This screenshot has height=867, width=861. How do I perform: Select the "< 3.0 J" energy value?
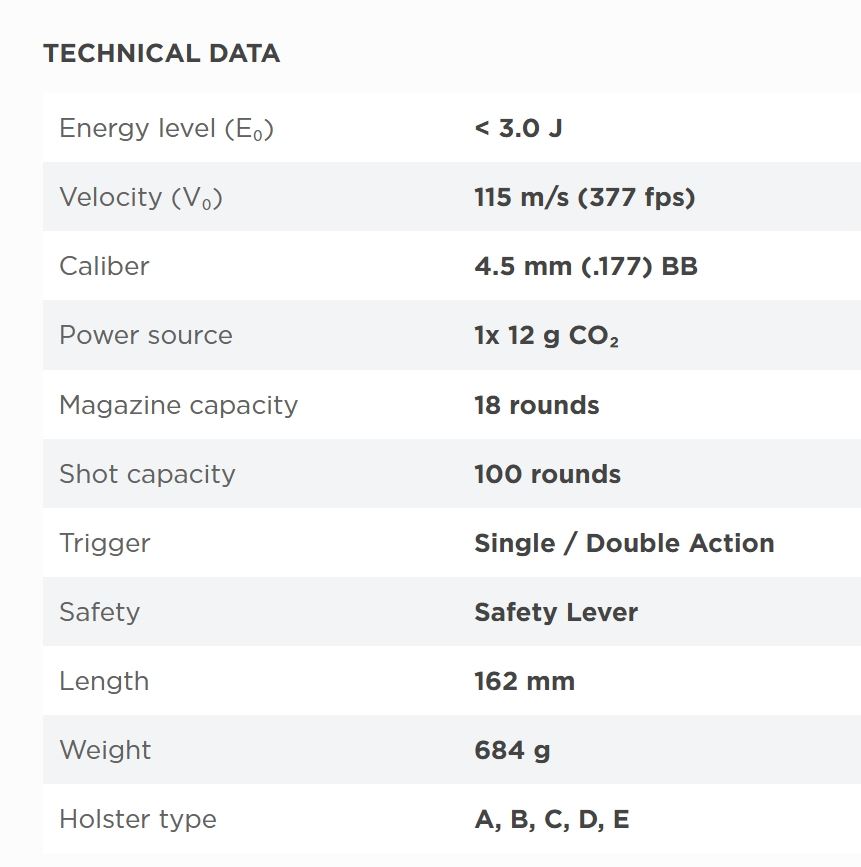pos(518,128)
